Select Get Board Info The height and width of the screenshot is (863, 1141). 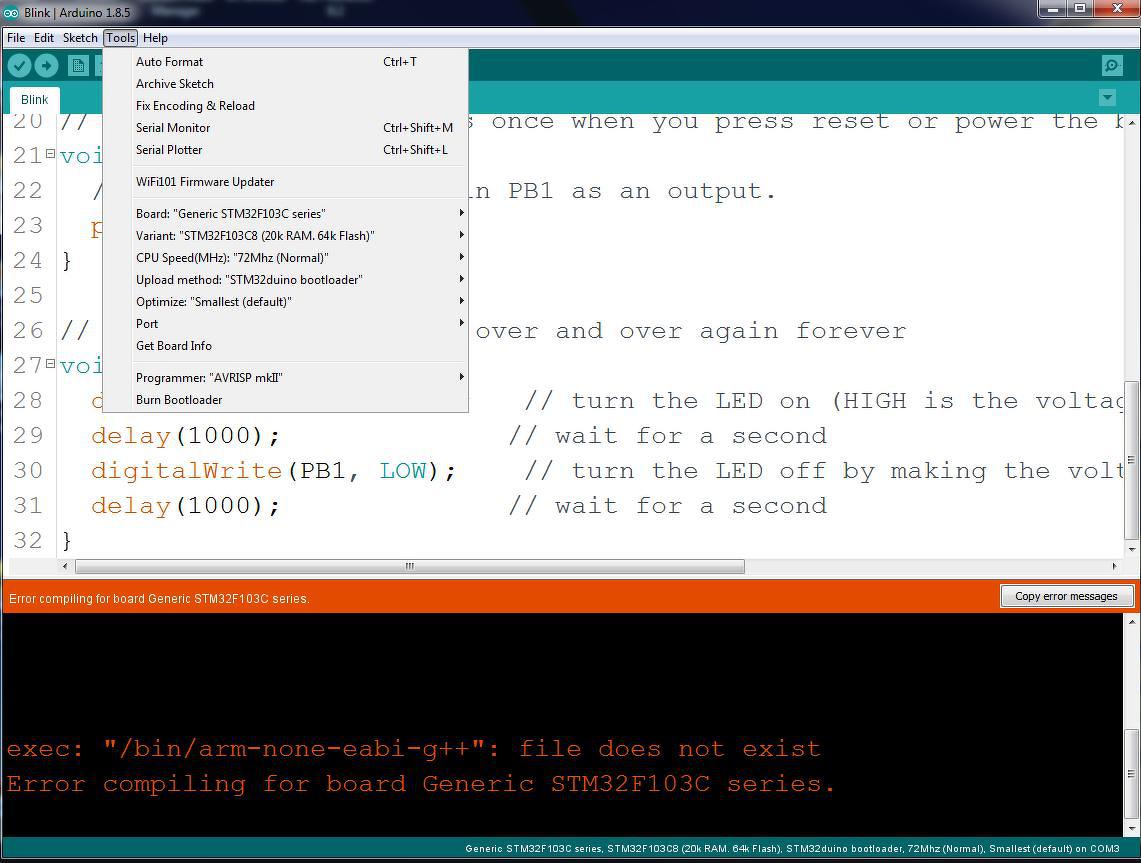pos(285,346)
